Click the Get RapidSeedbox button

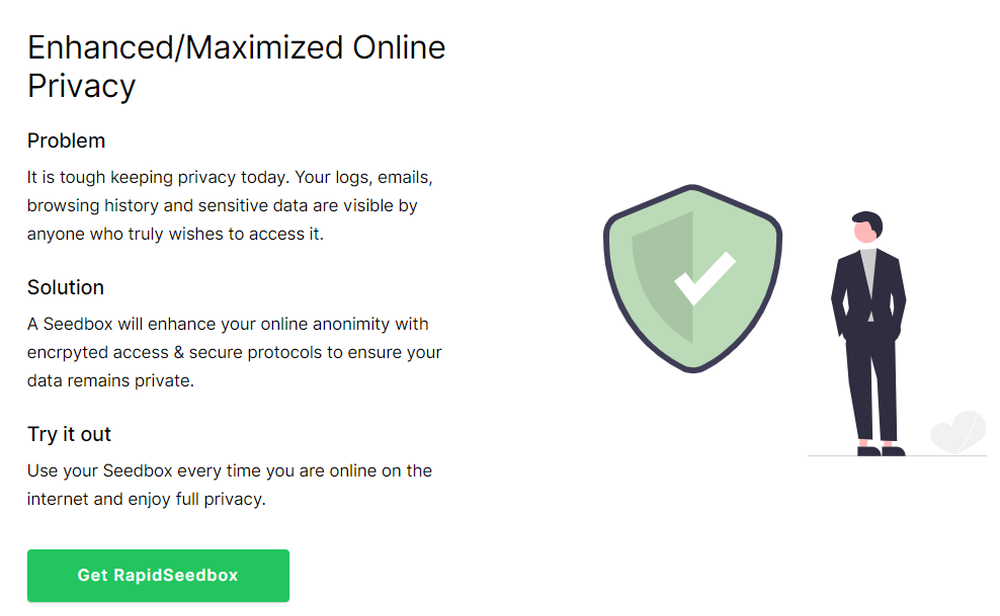pyautogui.click(x=157, y=575)
